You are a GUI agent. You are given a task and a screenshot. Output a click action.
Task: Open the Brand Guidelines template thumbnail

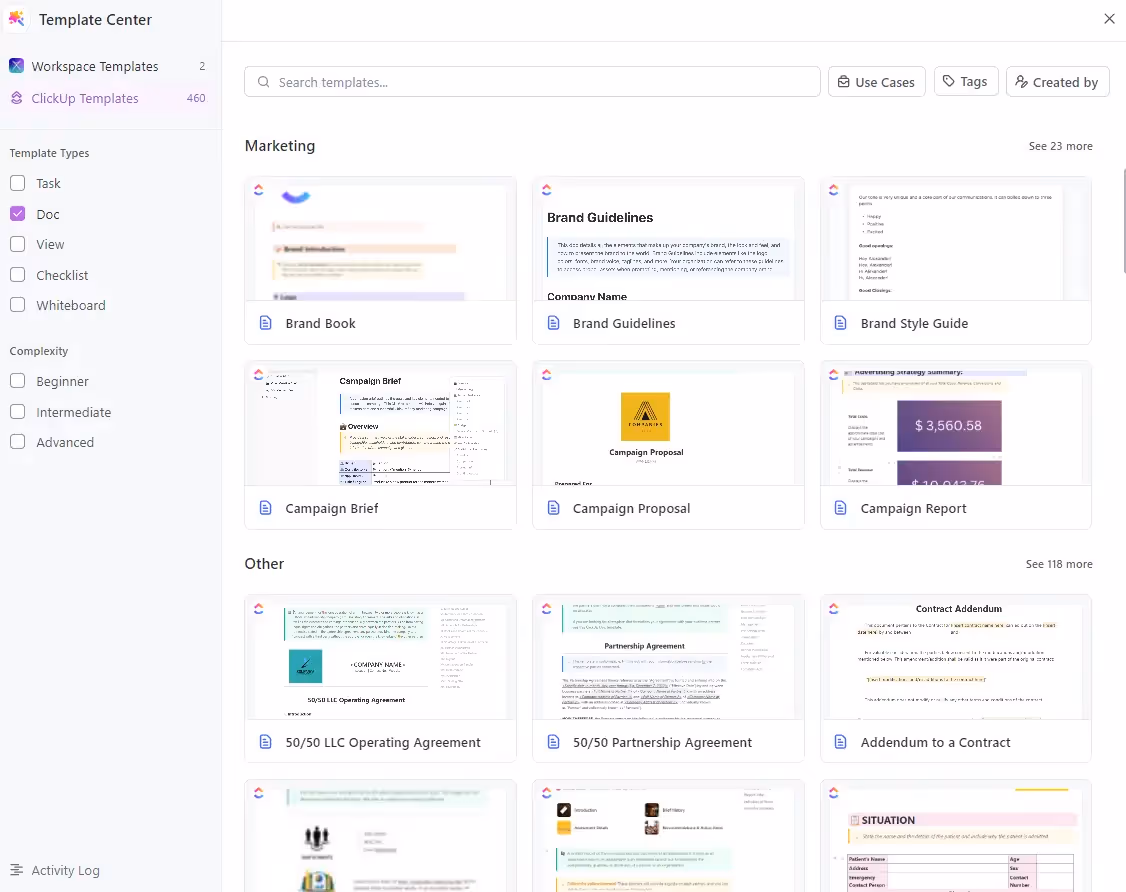[x=668, y=240]
